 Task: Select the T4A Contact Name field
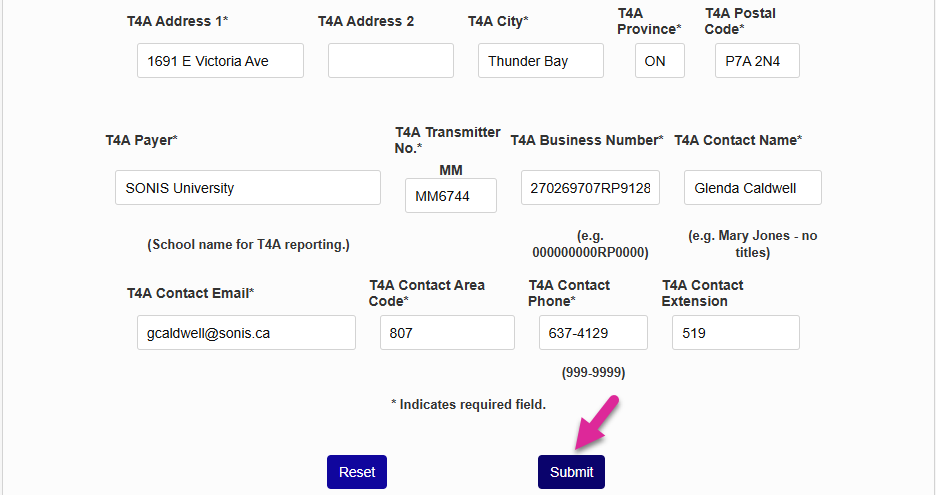click(752, 188)
